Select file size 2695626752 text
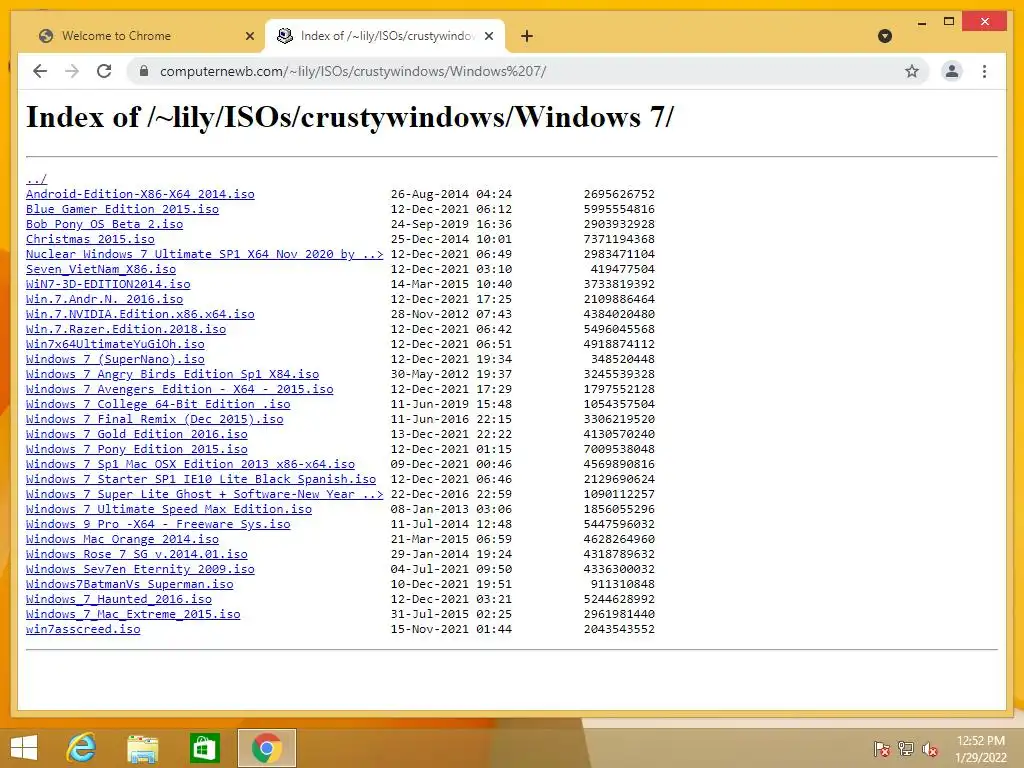The image size is (1024, 768). [619, 194]
